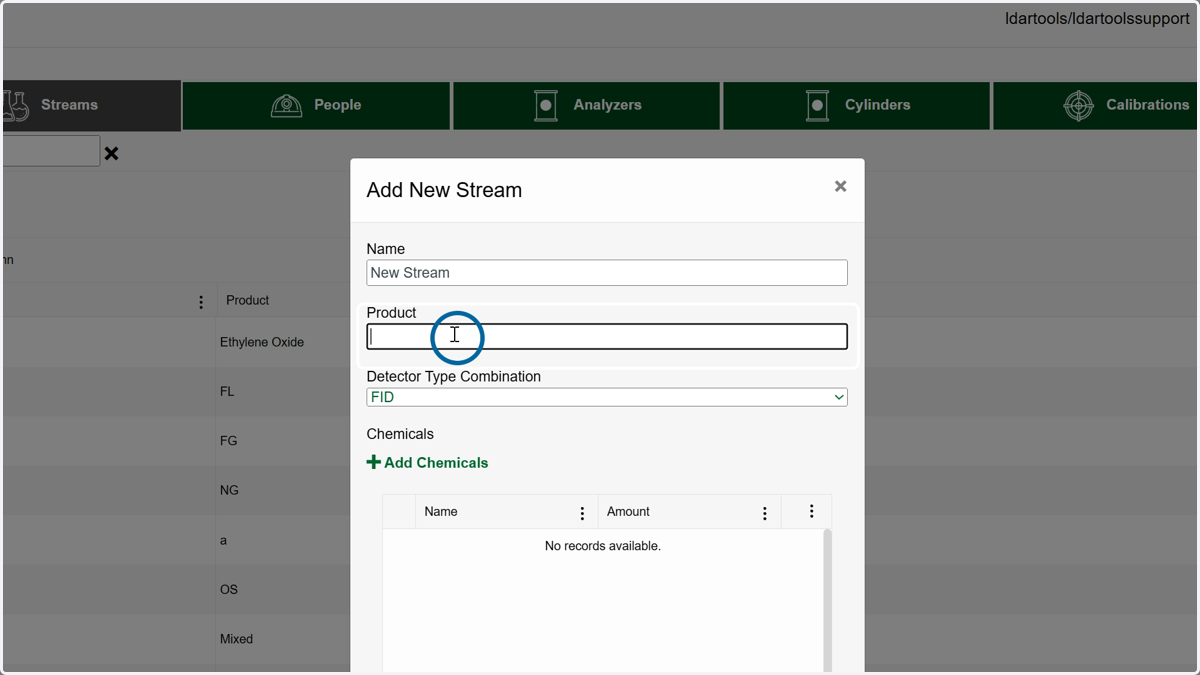The image size is (1200, 675).
Task: Click the Add Chemicals link
Action: pyautogui.click(x=427, y=462)
